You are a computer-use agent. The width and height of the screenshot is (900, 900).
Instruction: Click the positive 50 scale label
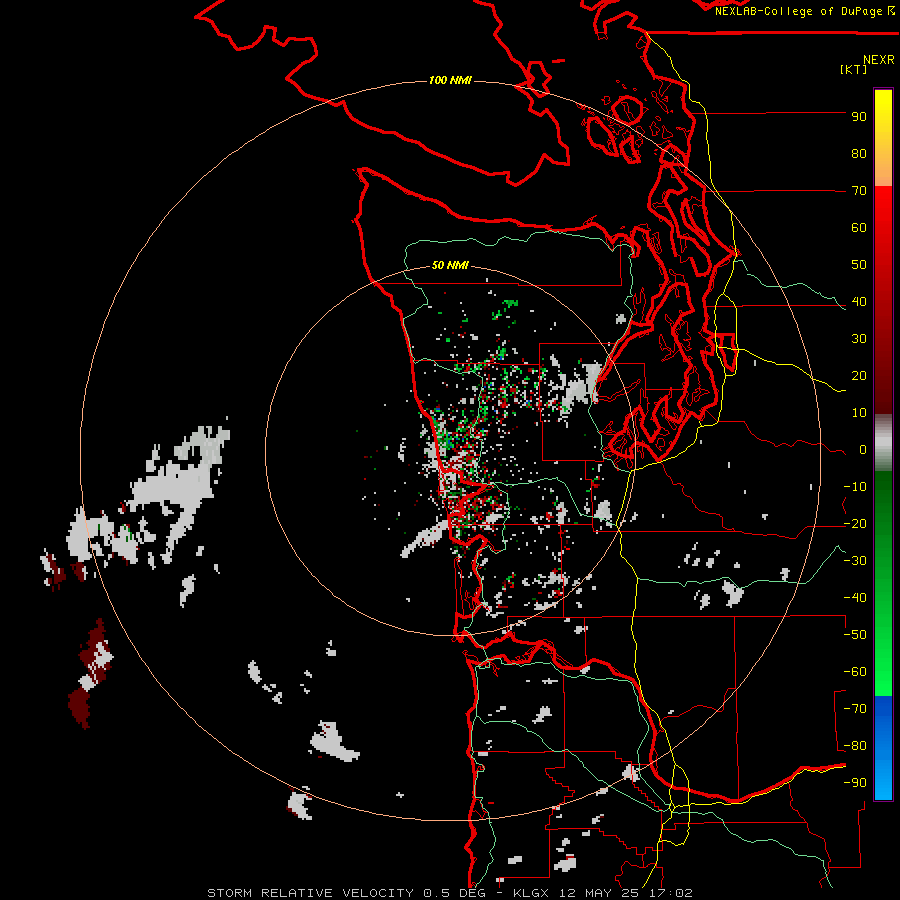click(859, 265)
